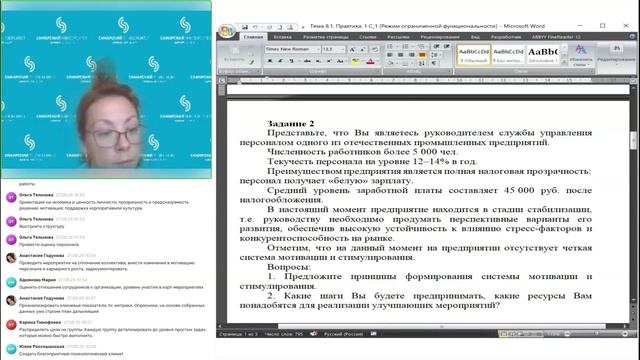This screenshot has width=640, height=360.
Task: Click the Bullets list icon
Action: [x=390, y=47]
